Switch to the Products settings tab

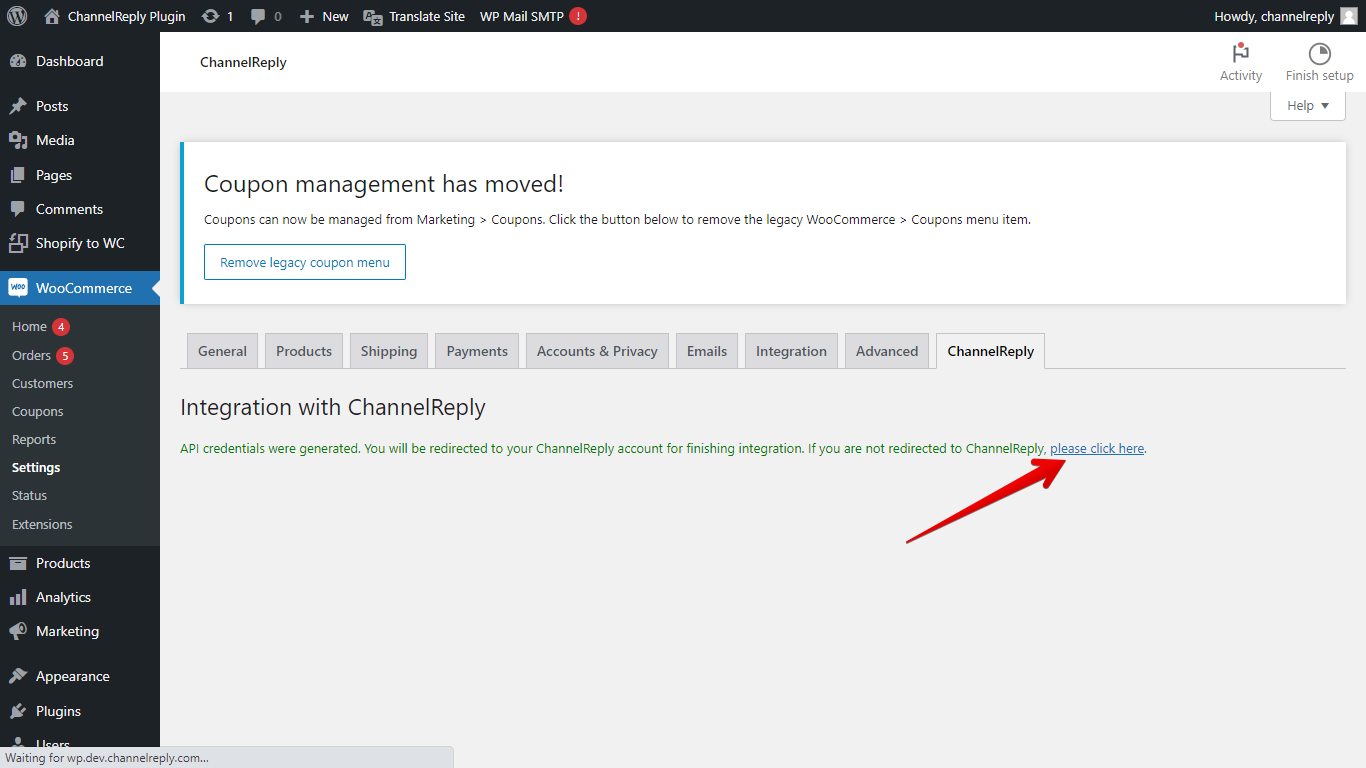coord(304,351)
